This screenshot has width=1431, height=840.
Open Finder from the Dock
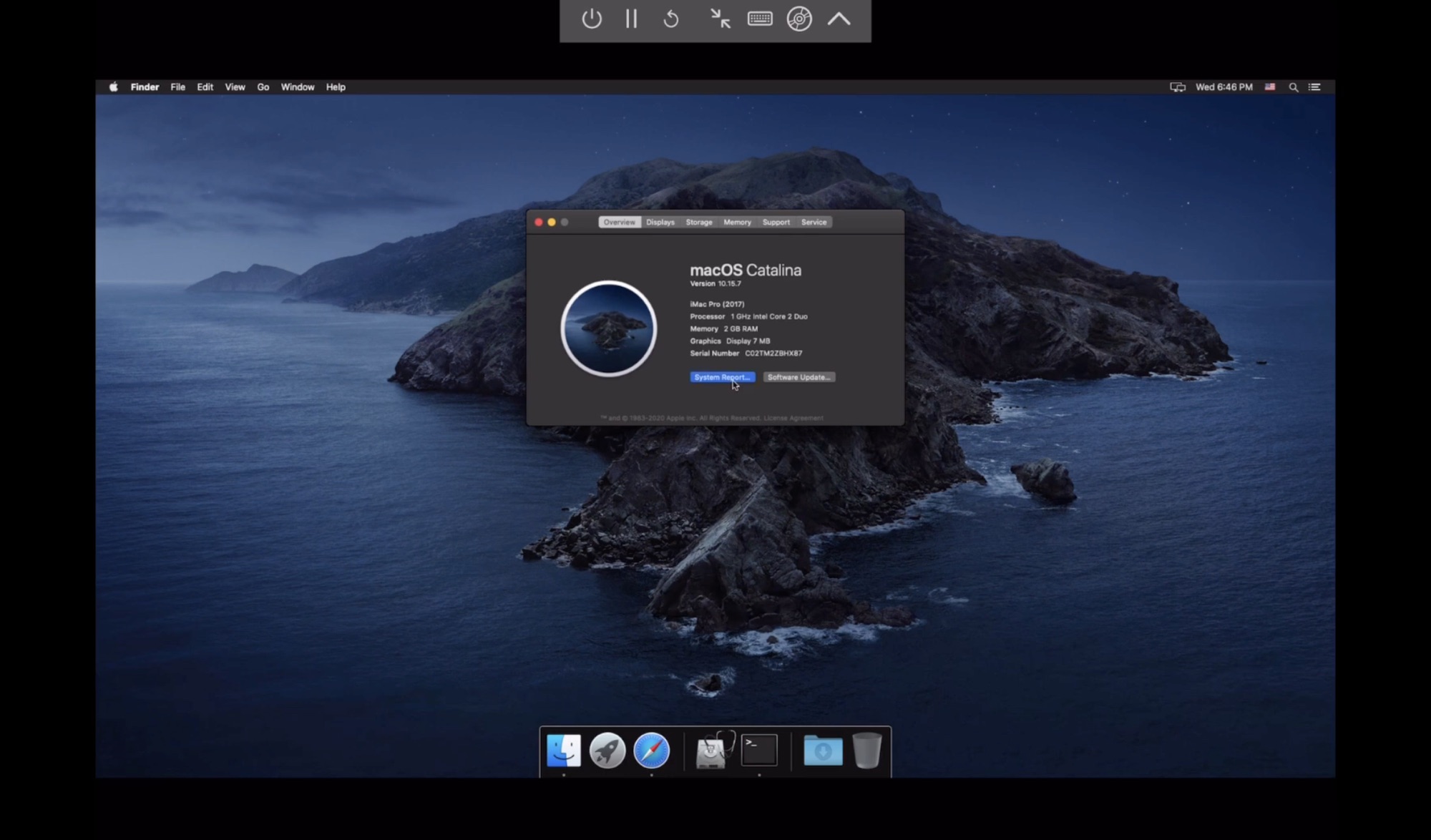pos(564,751)
